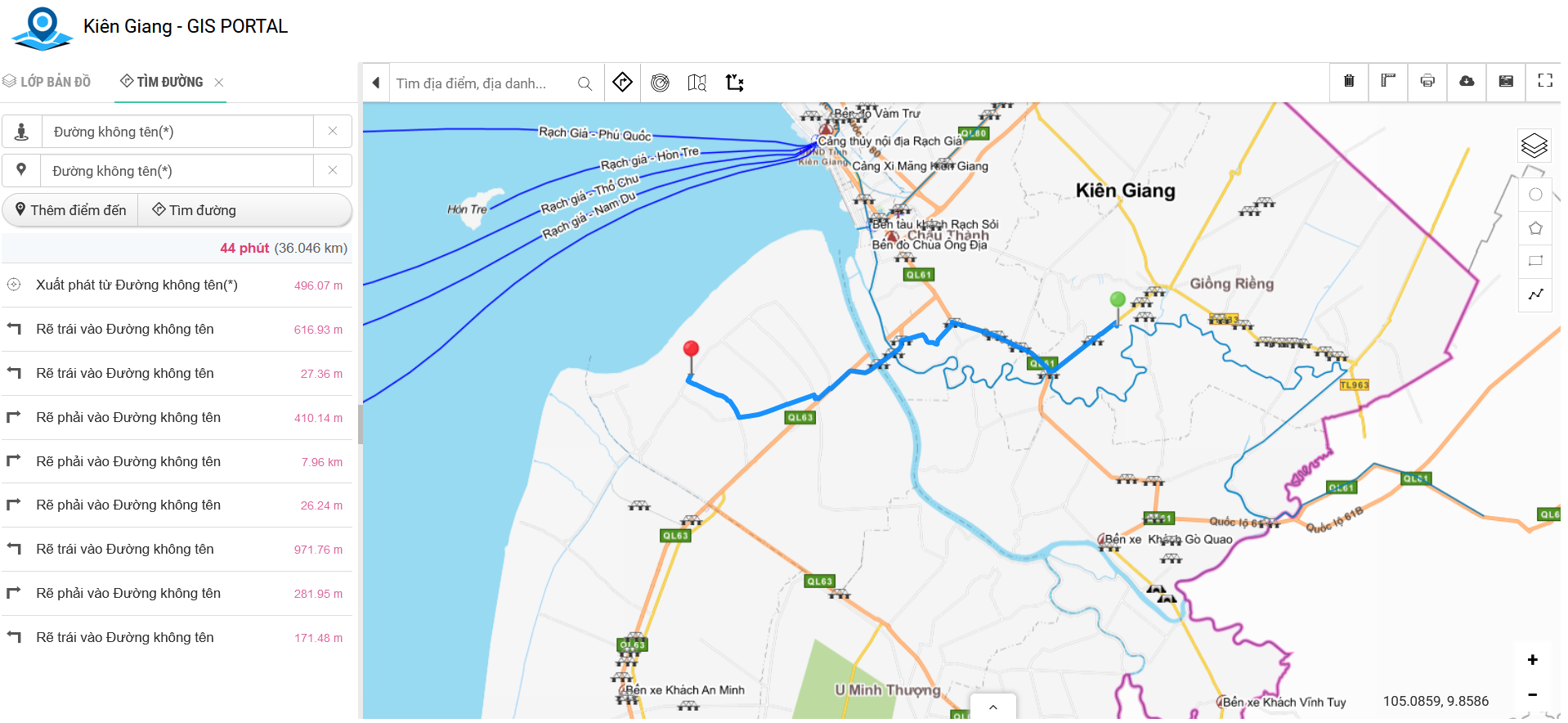1568x723 pixels.
Task: Open the map layers switcher button
Action: pyautogui.click(x=1534, y=146)
